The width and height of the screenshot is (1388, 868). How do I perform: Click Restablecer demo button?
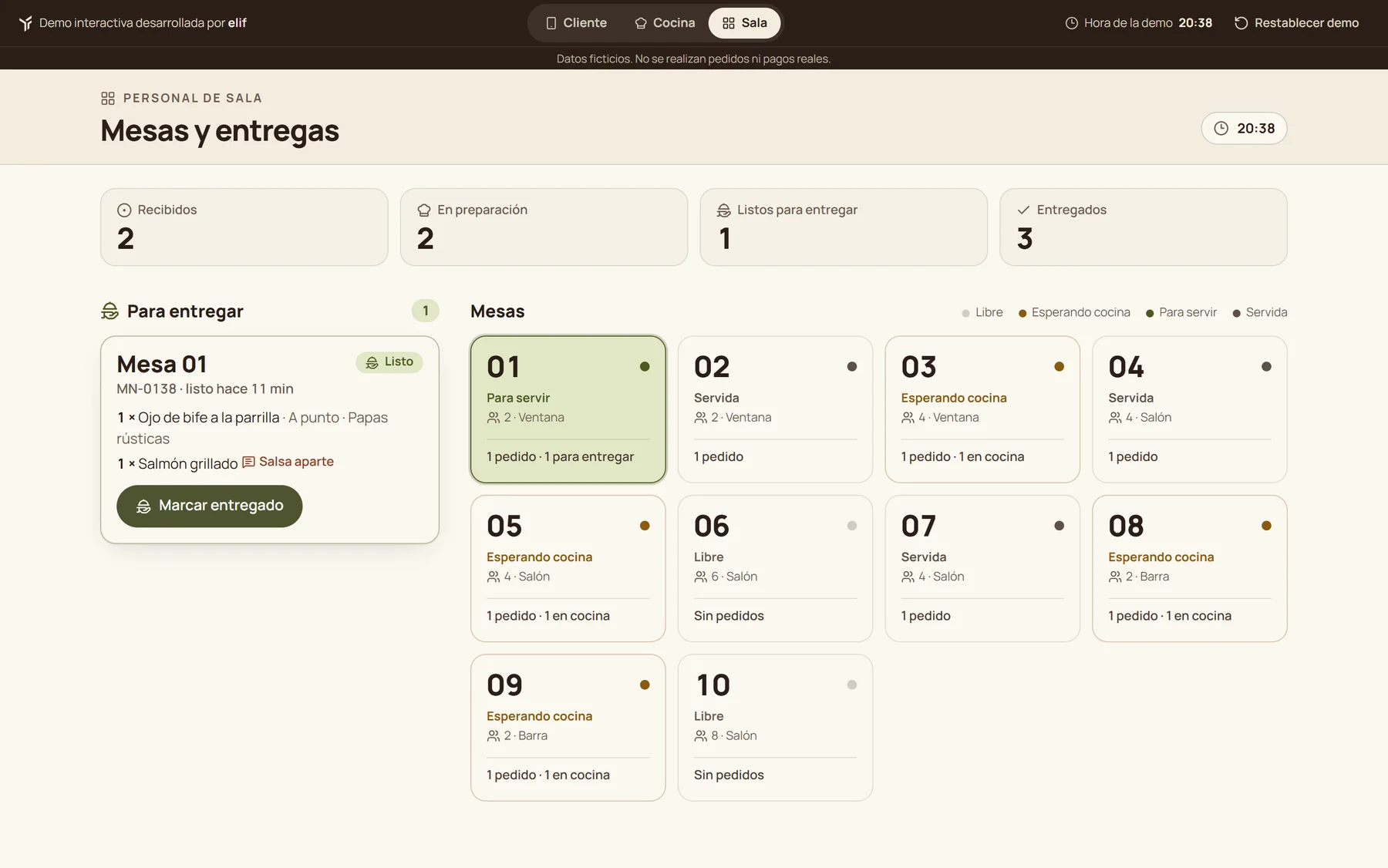click(1296, 23)
